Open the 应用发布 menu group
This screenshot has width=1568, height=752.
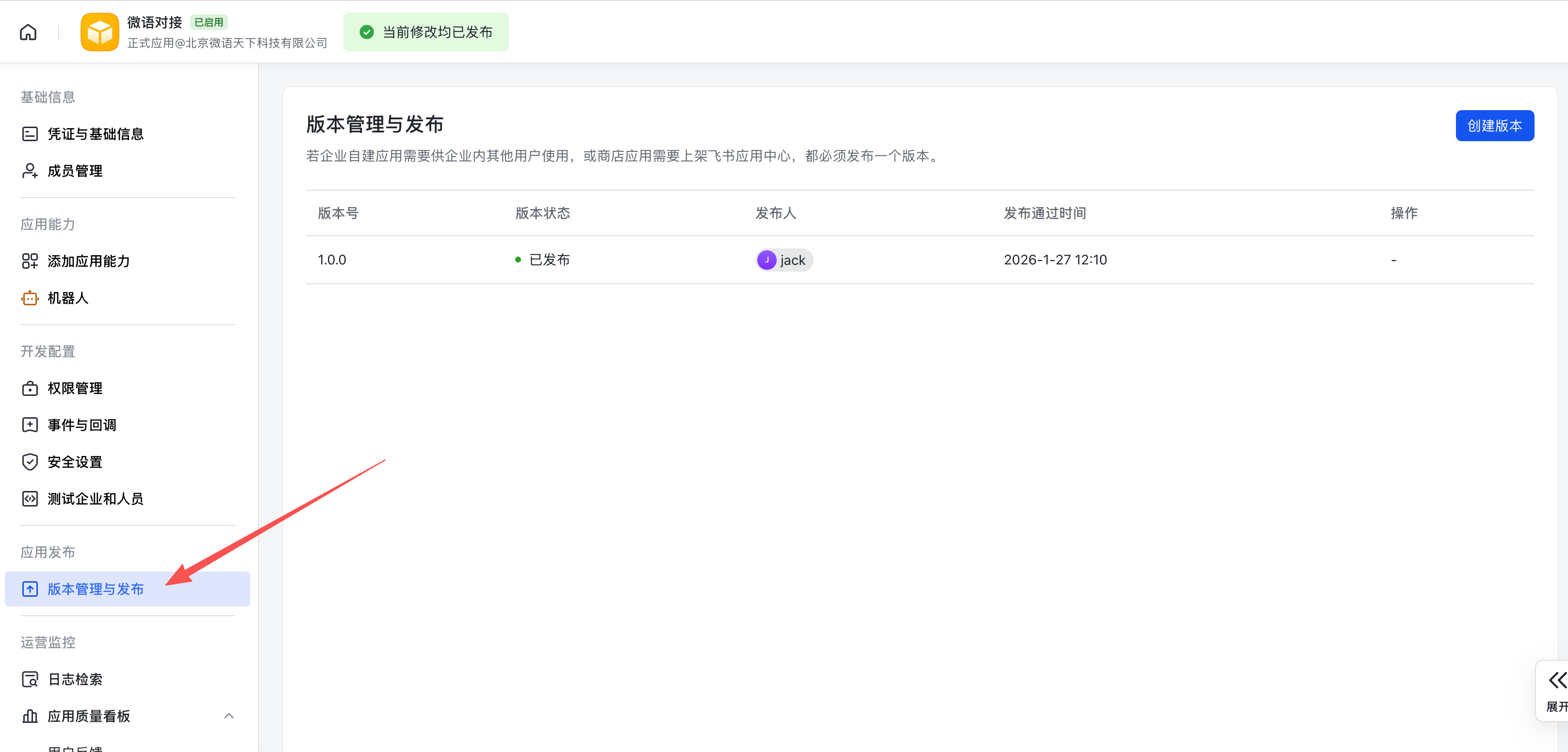pos(48,552)
